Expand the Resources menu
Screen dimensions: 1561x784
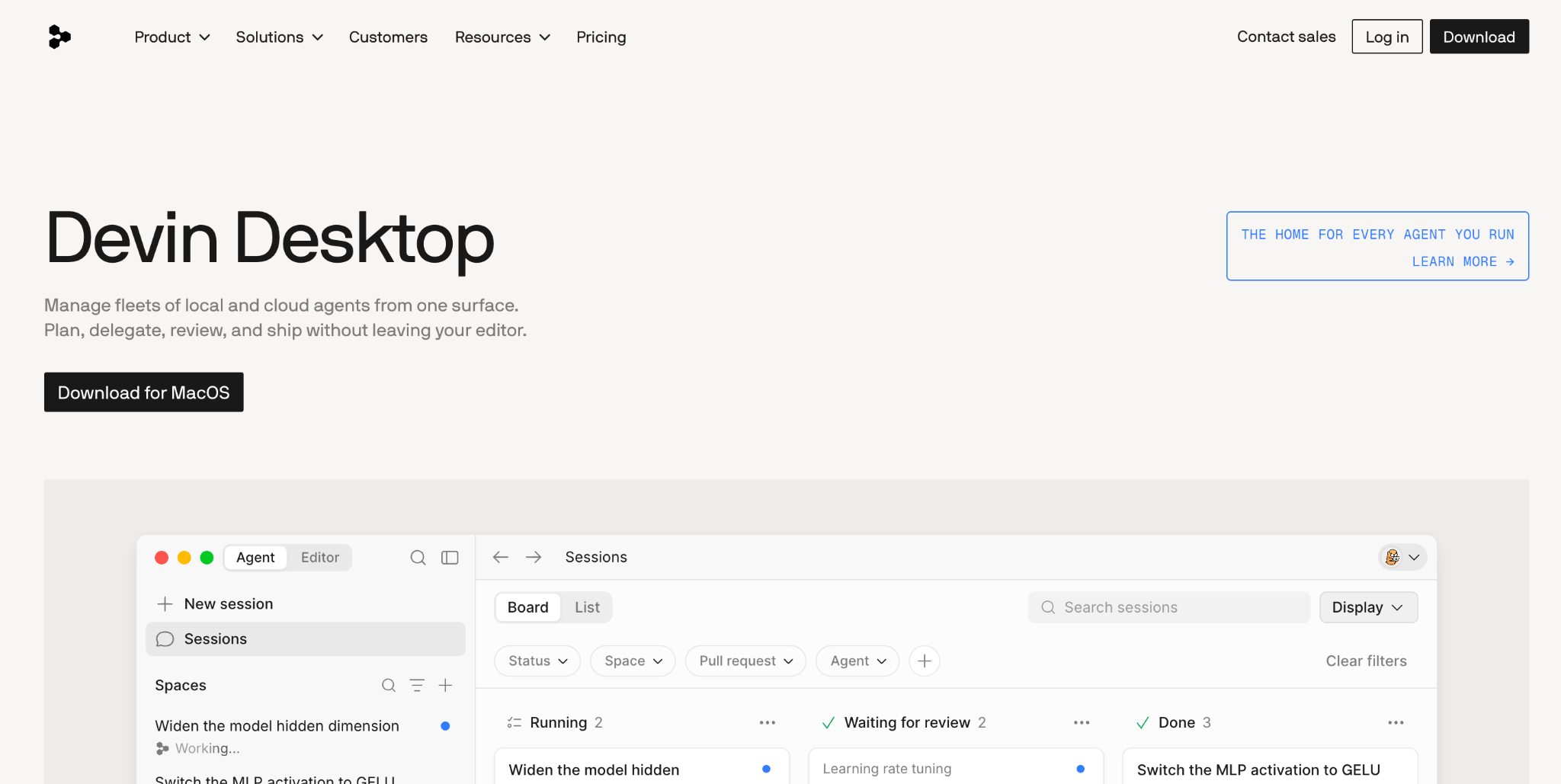[x=502, y=37]
